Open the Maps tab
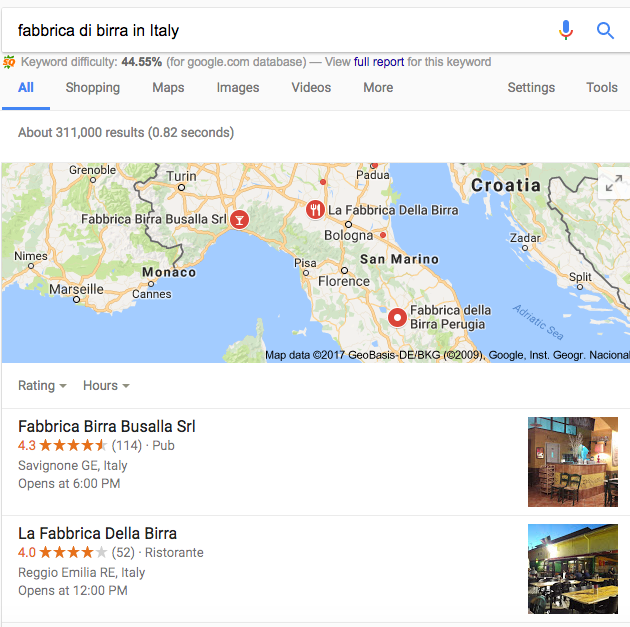The height and width of the screenshot is (627, 630). [168, 87]
